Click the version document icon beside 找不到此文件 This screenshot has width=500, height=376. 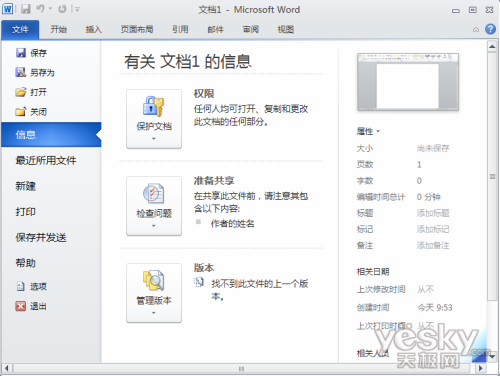[199, 283]
